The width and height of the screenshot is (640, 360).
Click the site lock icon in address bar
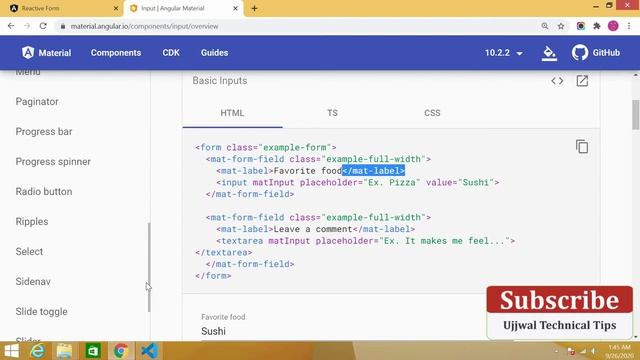[x=62, y=26]
